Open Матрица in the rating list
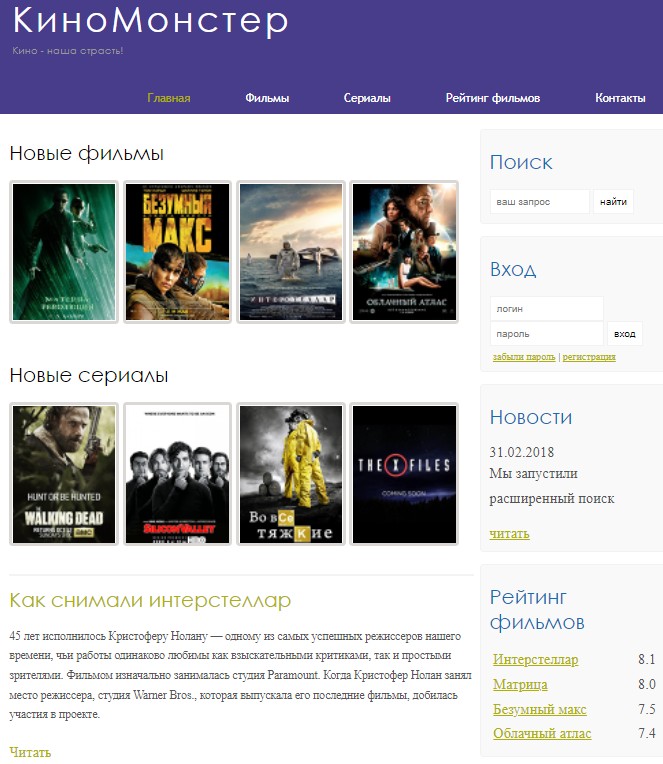The height and width of the screenshot is (764, 663). click(x=520, y=685)
